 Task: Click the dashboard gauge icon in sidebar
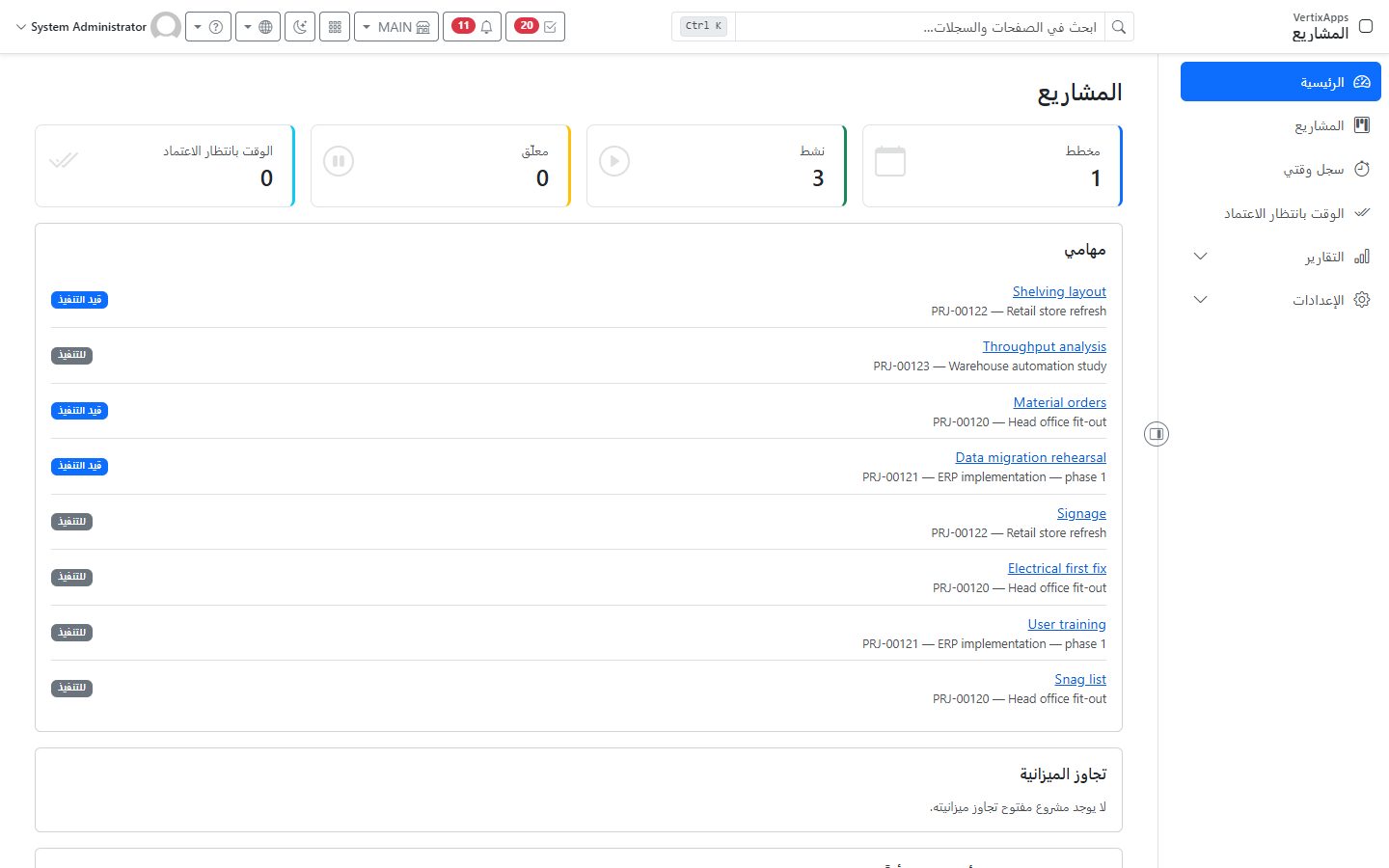[1362, 82]
